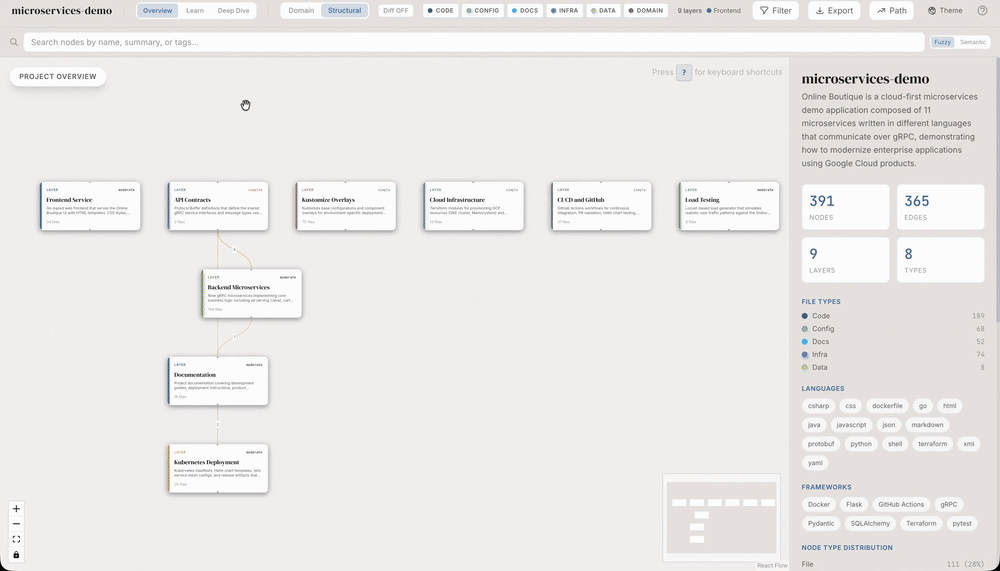This screenshot has height=571, width=1000.
Task: Open help via the question mark icon
Action: coord(982,10)
